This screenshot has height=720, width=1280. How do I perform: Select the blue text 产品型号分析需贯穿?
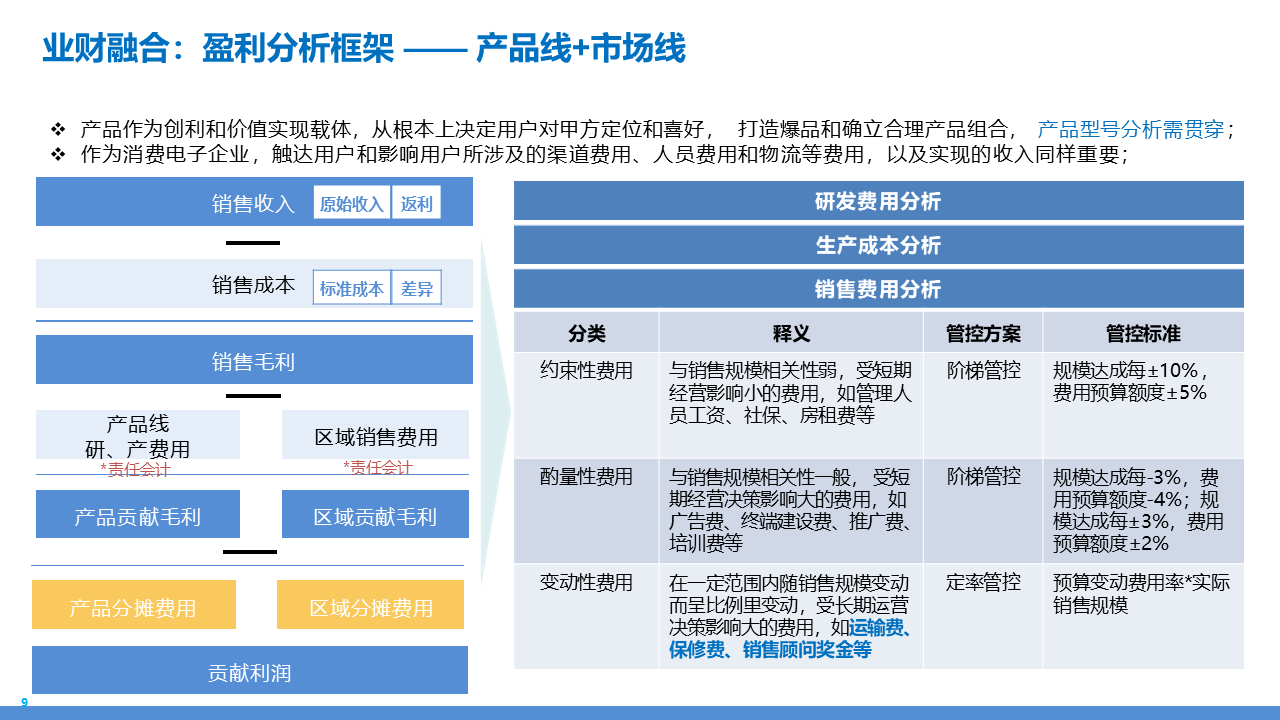tap(1130, 129)
